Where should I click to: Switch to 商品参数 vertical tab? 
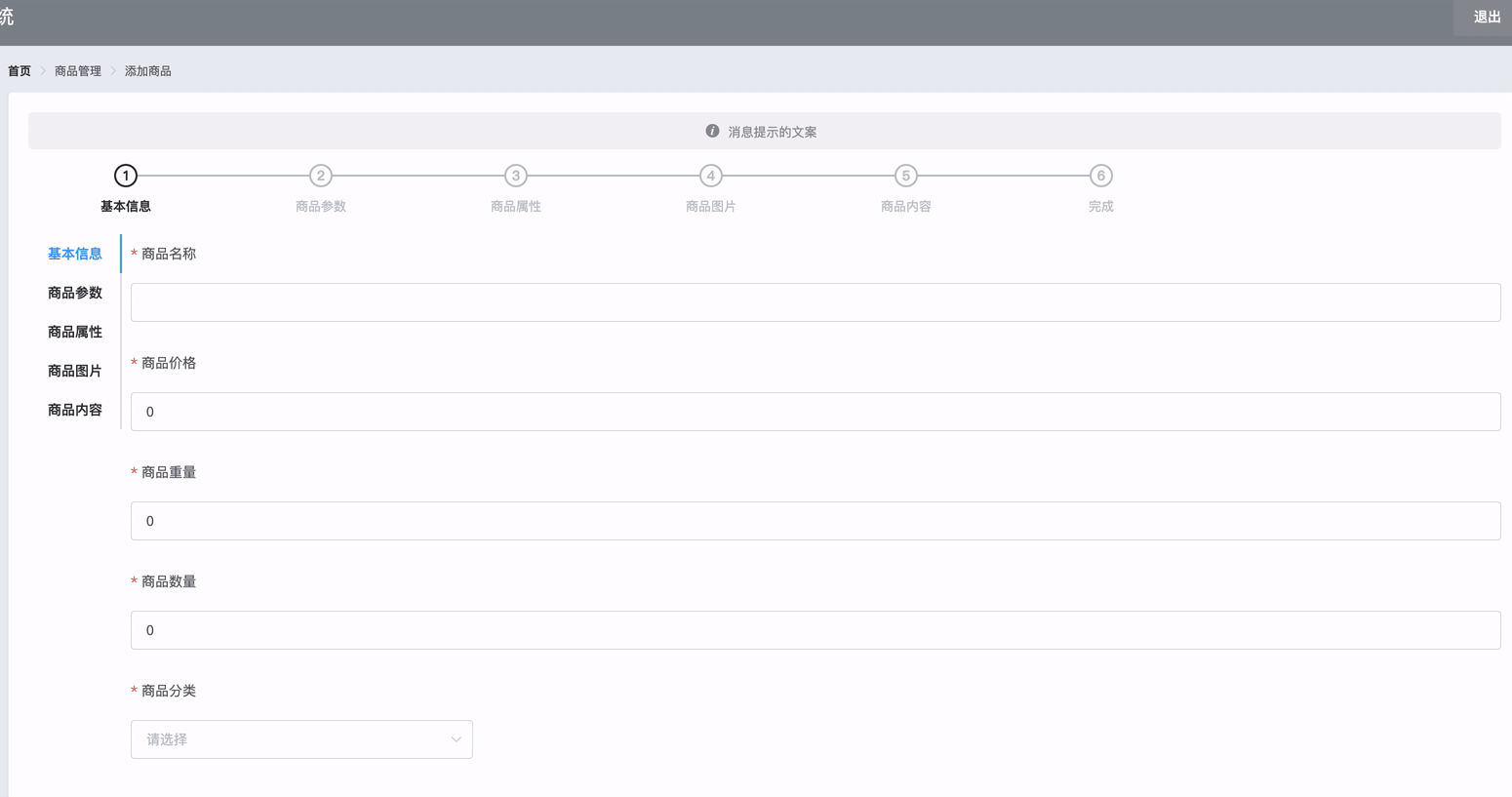75,293
